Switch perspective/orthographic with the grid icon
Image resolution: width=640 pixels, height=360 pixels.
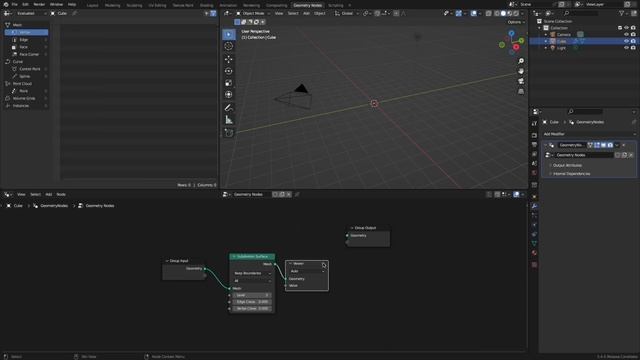coord(521,91)
